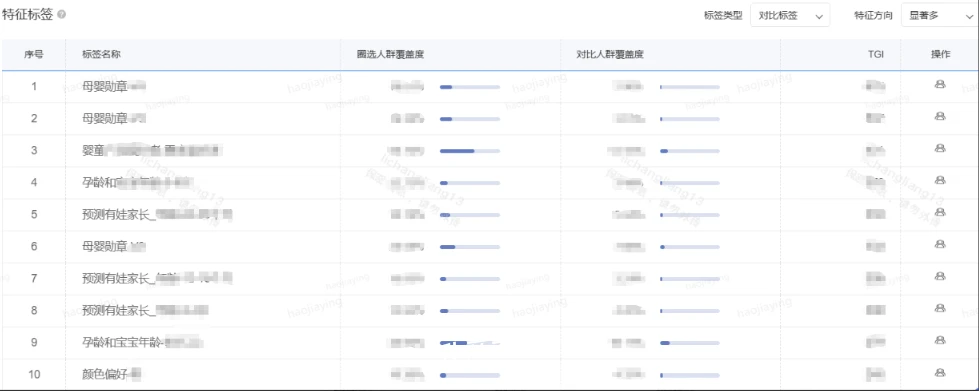
Task: Click row 3 对比人群覆盖度 progress bar
Action: click(689, 151)
